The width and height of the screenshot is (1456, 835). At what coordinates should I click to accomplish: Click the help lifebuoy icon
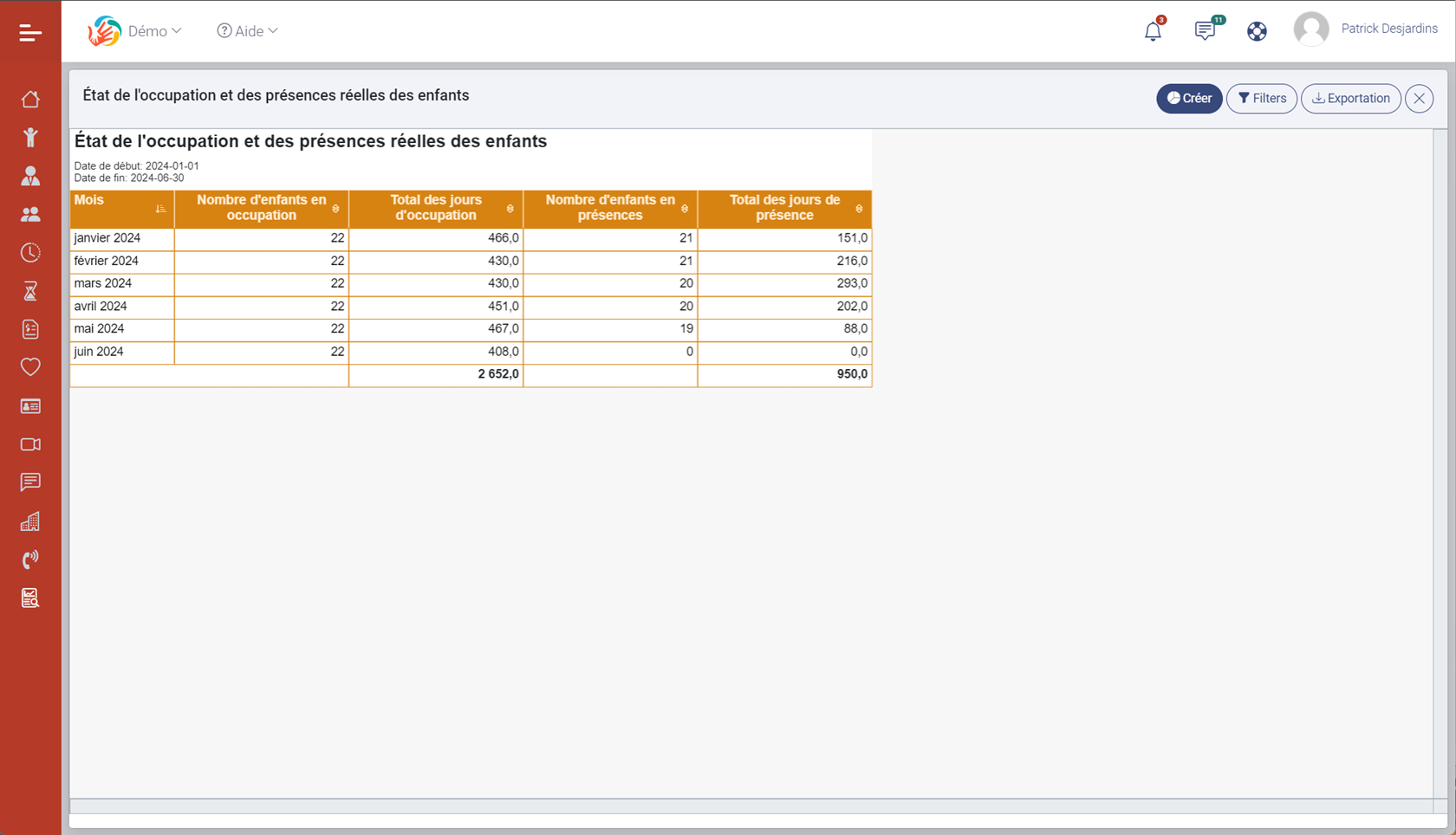1257,31
